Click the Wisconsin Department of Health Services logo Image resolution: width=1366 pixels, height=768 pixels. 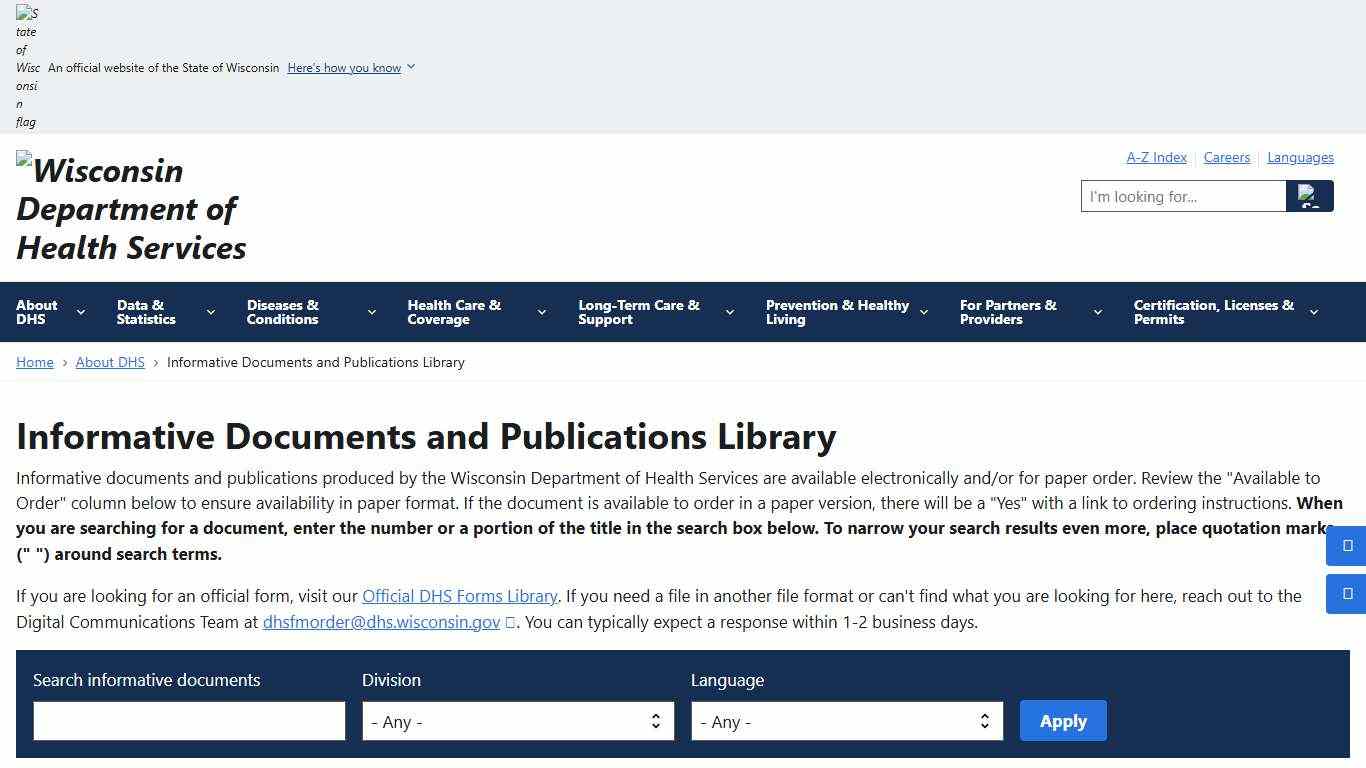pyautogui.click(x=130, y=207)
